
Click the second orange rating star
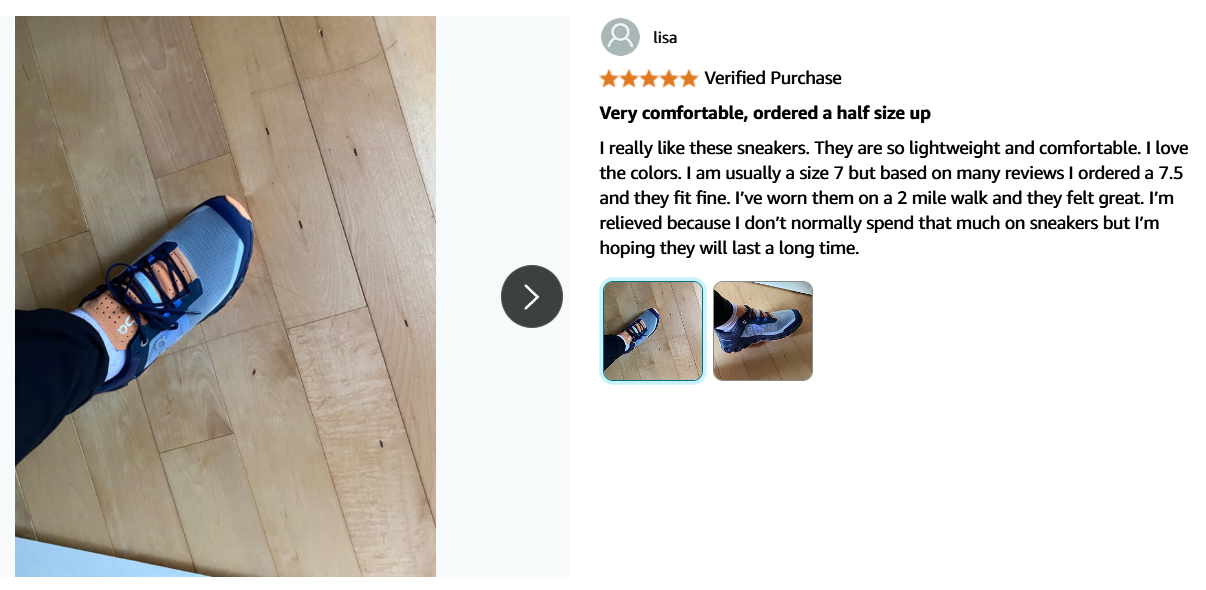(629, 78)
